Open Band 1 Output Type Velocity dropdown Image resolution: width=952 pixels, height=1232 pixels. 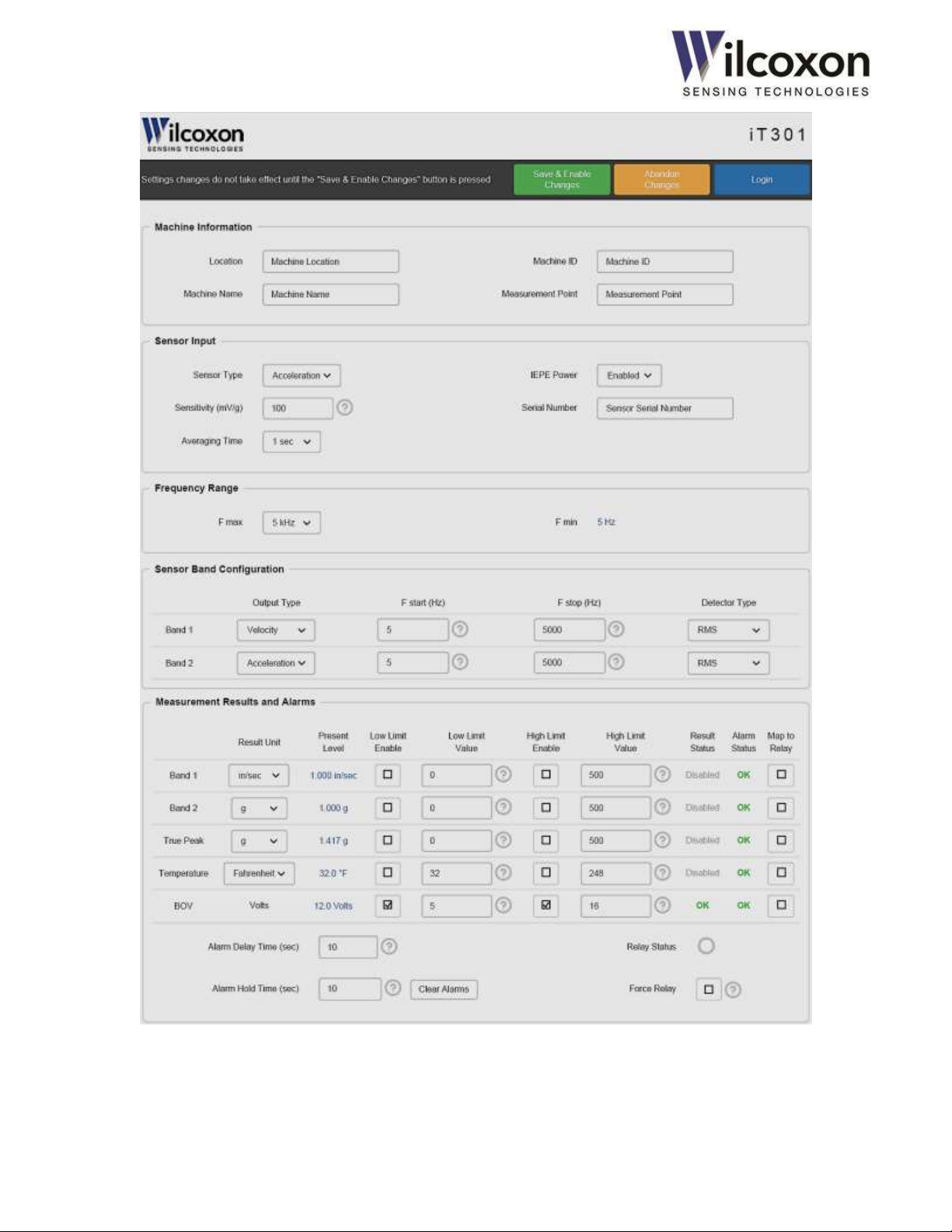276,630
